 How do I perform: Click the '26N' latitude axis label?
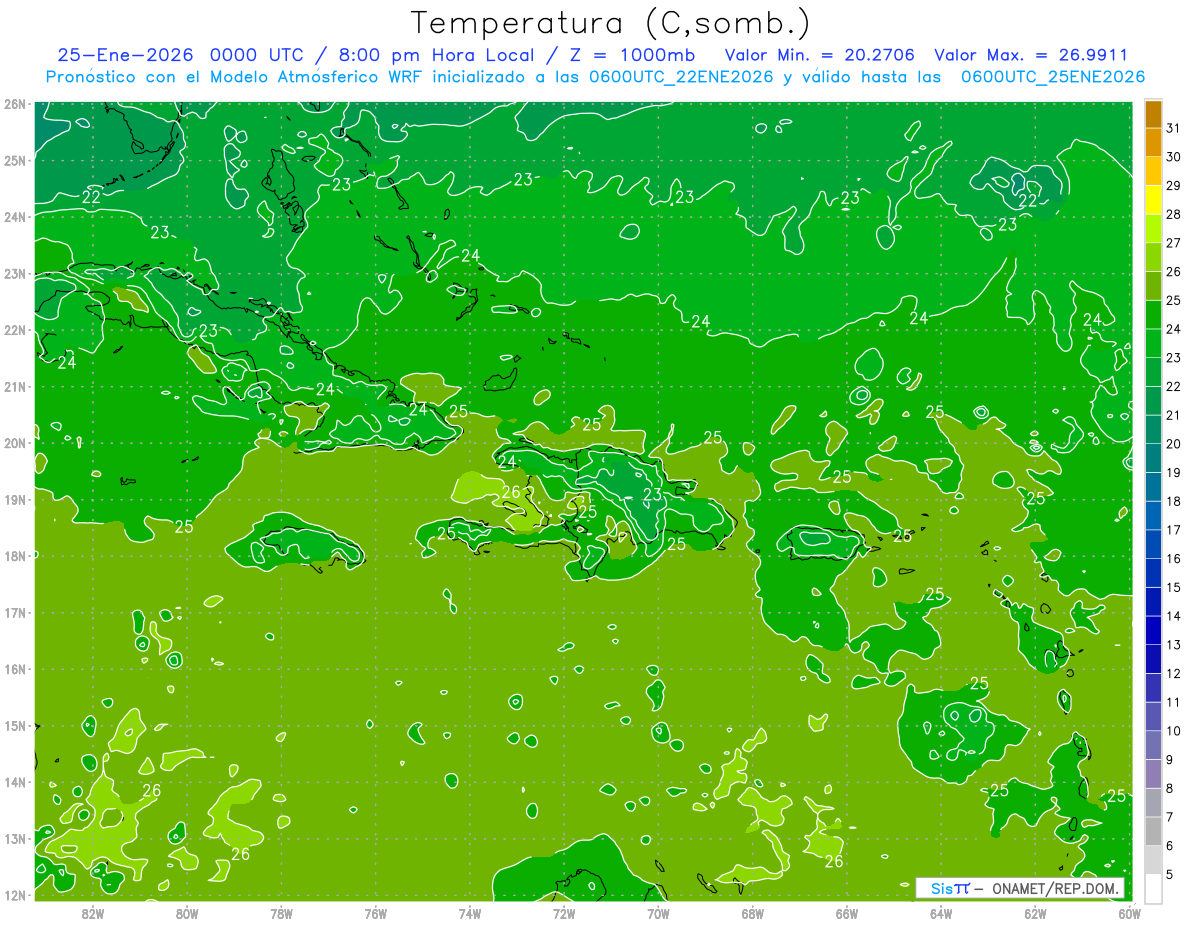tap(14, 104)
